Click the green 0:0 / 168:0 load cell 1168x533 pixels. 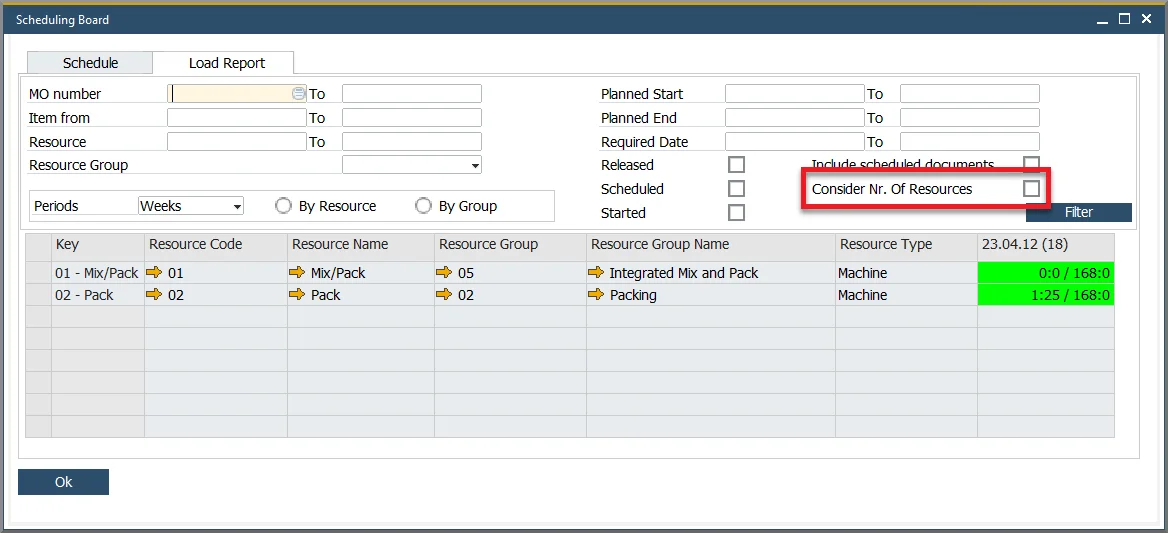point(1046,273)
